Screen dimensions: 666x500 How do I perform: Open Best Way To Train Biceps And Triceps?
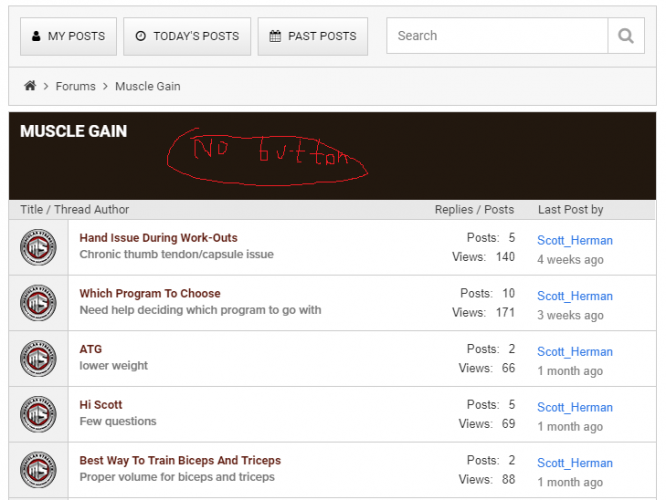pyautogui.click(x=180, y=461)
